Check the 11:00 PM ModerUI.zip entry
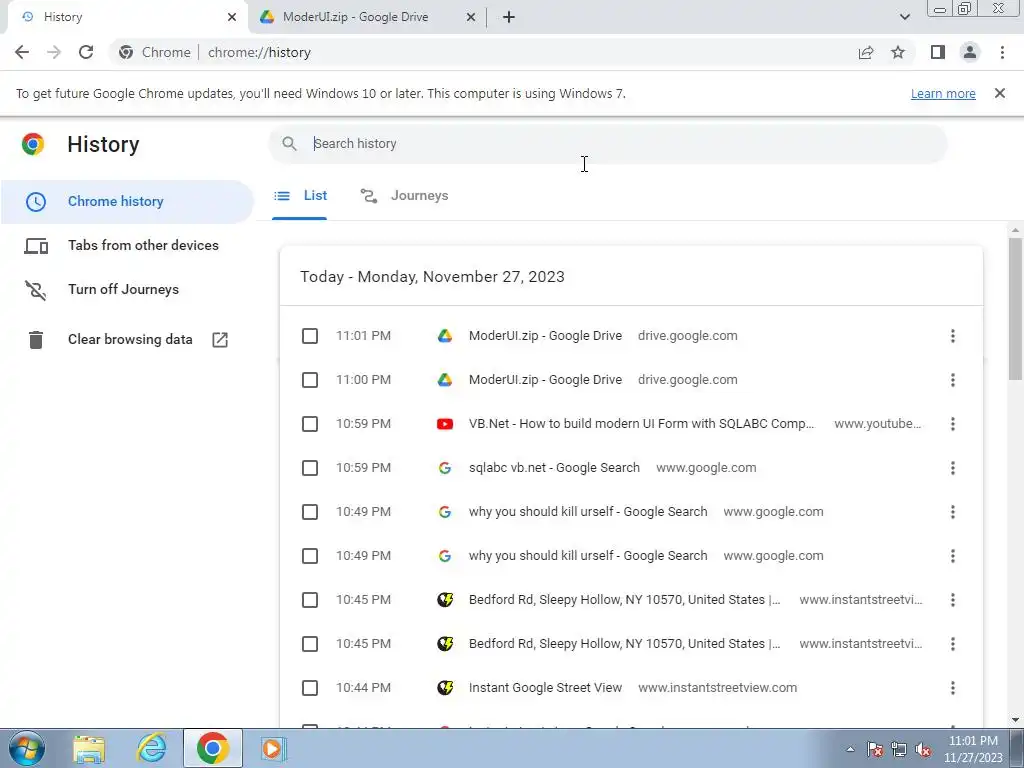 click(x=310, y=380)
